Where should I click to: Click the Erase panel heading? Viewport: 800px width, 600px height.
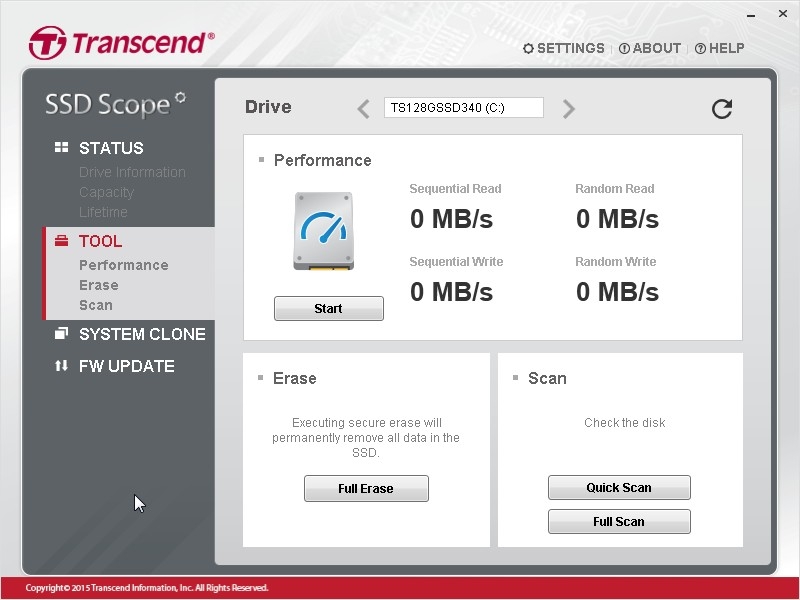(x=294, y=378)
